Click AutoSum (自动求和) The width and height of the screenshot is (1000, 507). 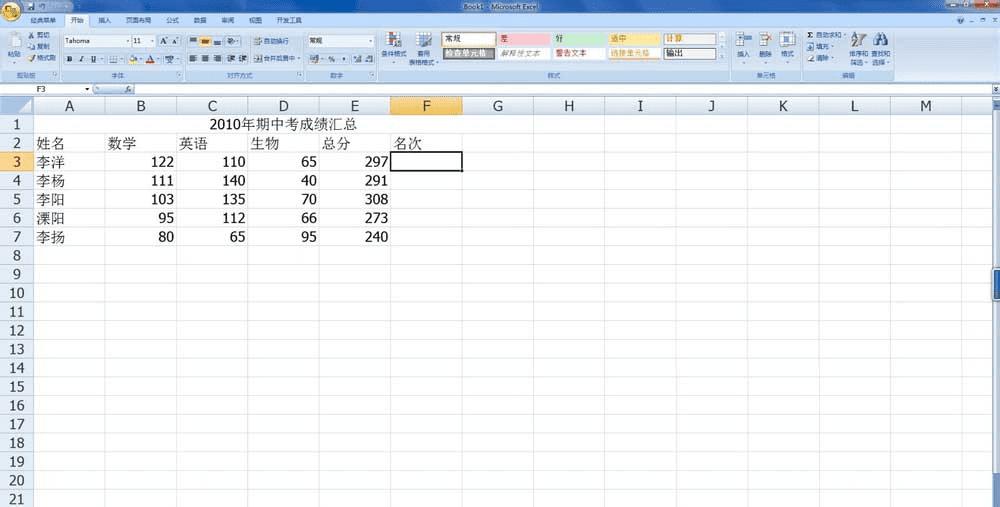[825, 35]
